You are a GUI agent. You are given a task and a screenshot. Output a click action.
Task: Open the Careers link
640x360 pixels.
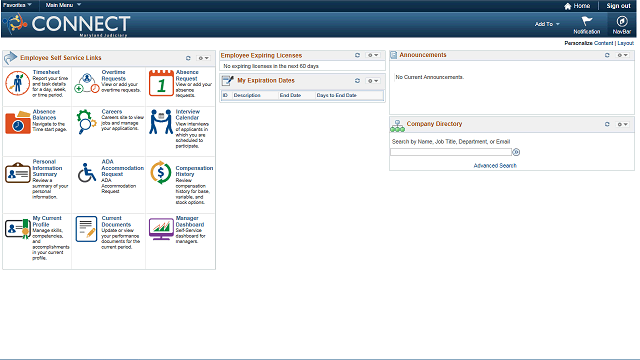112,111
